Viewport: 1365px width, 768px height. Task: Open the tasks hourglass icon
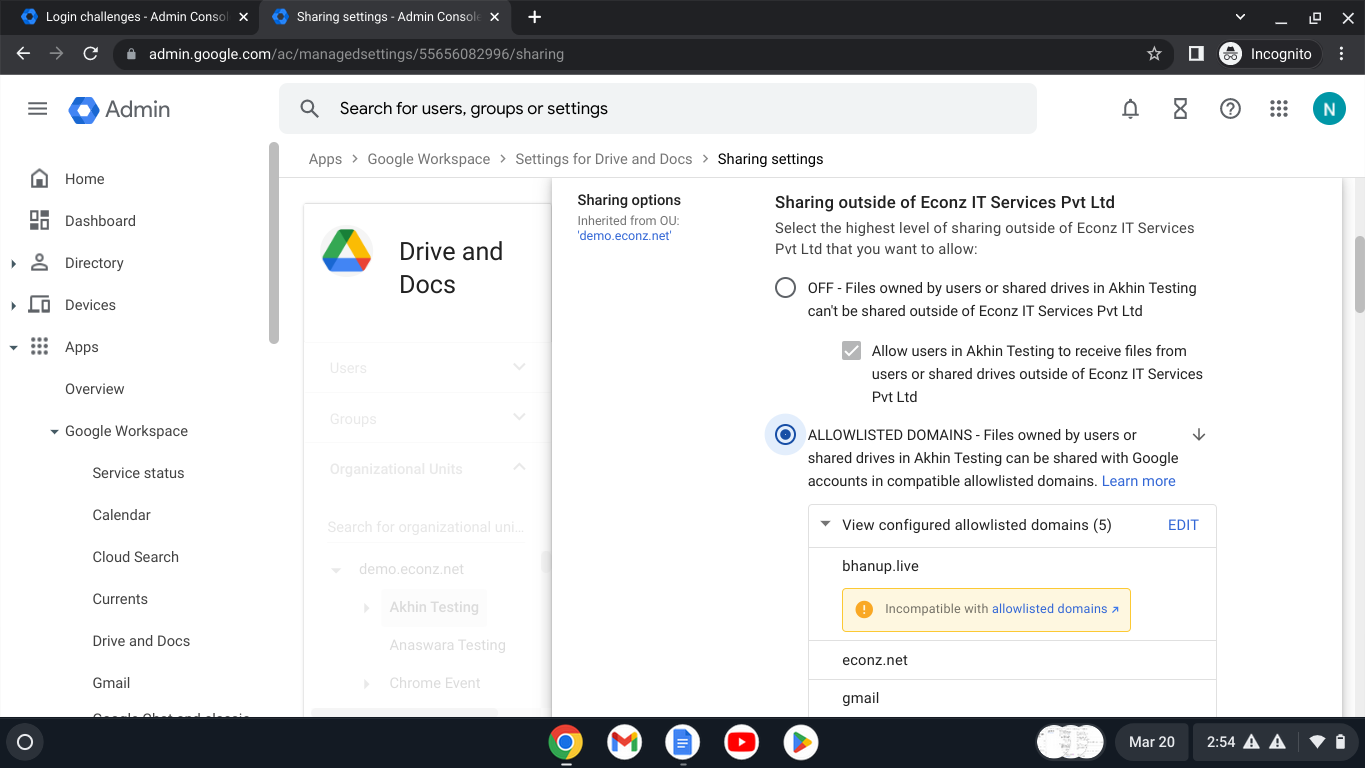coord(1180,109)
